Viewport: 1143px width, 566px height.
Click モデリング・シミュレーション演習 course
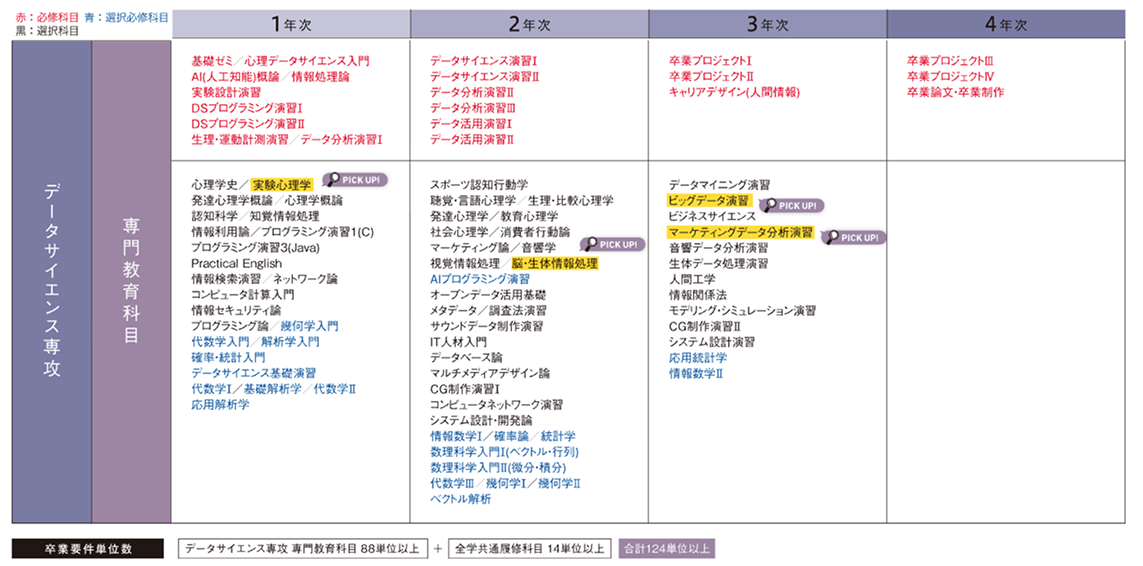(x=742, y=310)
